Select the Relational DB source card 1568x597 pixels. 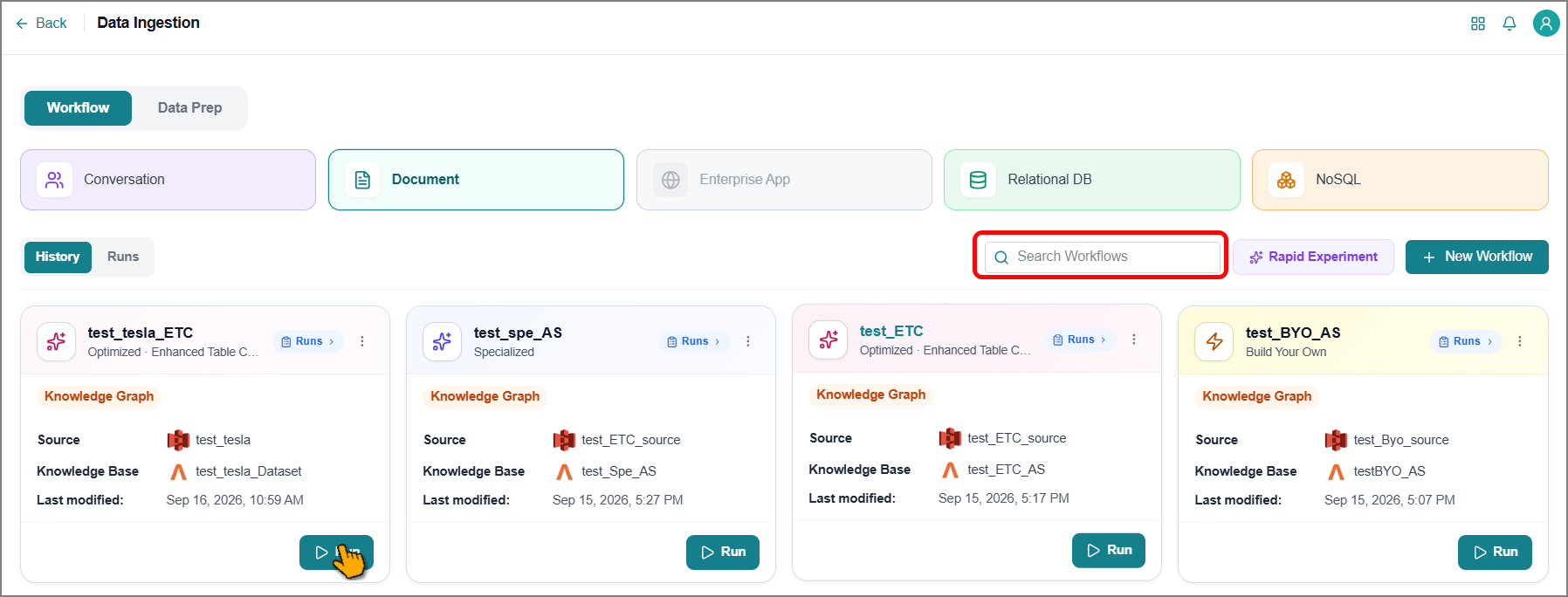pos(1092,180)
